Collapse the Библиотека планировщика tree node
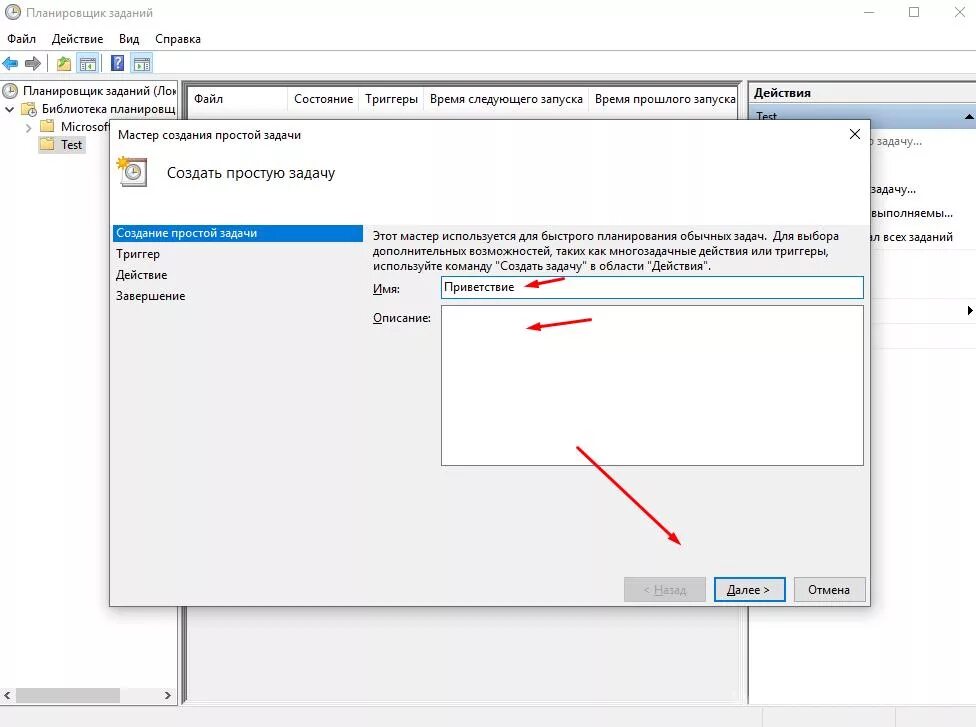 [9, 109]
